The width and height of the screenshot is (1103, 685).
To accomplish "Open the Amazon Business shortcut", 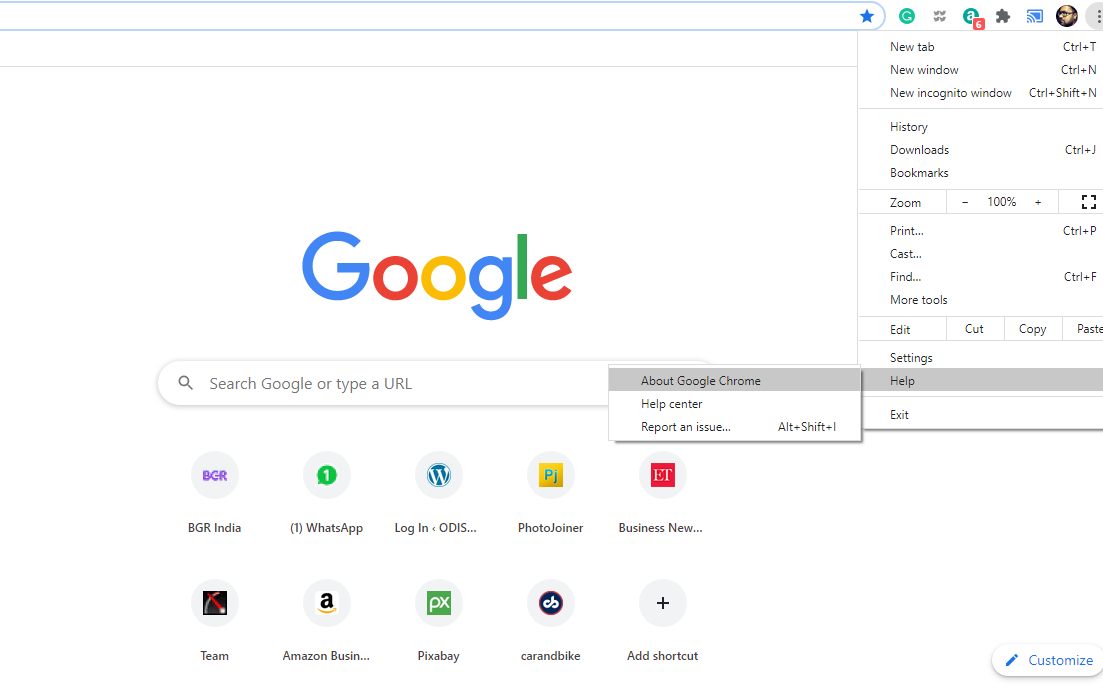I will pyautogui.click(x=327, y=603).
